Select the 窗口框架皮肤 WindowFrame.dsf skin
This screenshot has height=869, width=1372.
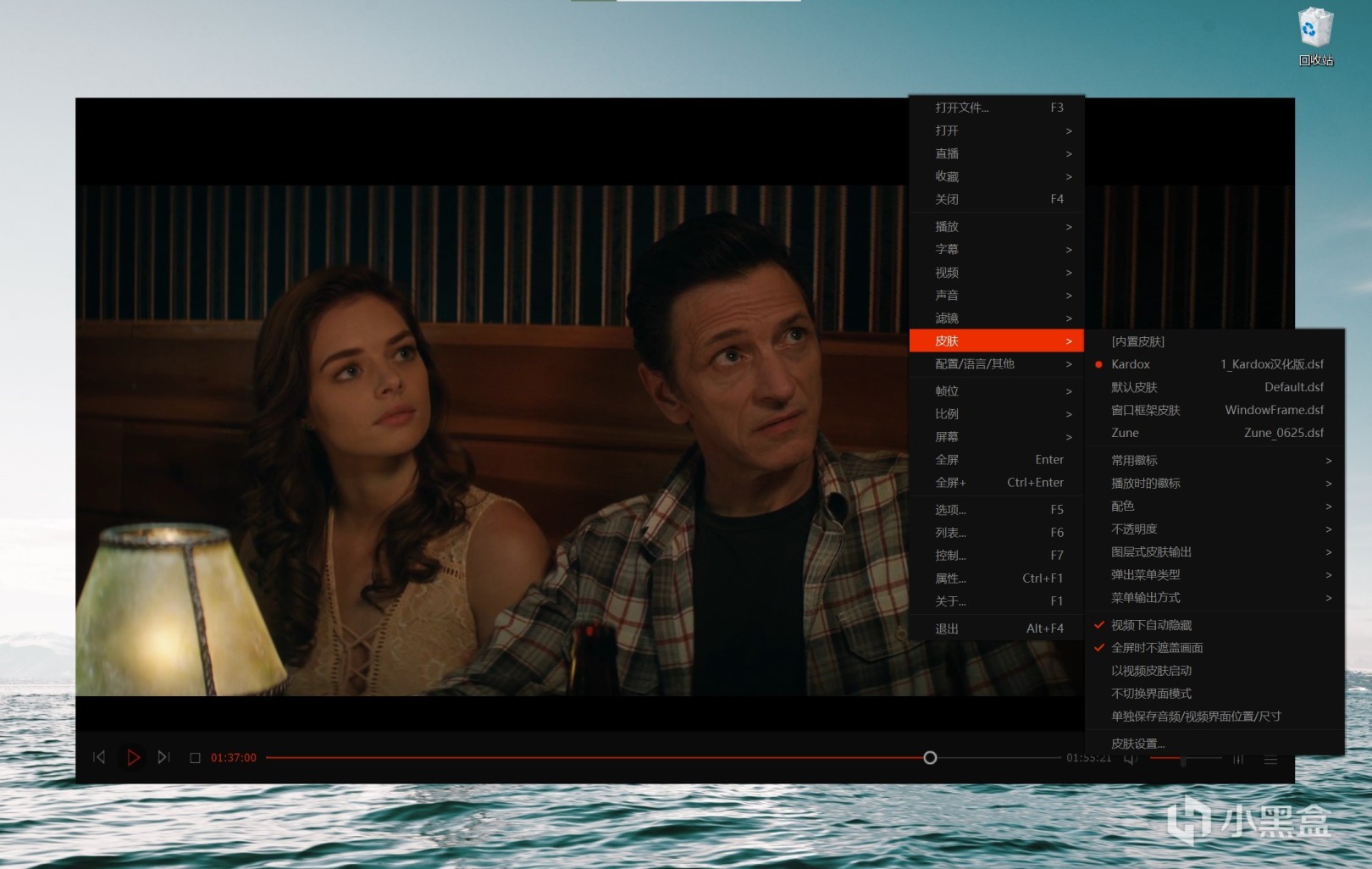tap(1215, 410)
